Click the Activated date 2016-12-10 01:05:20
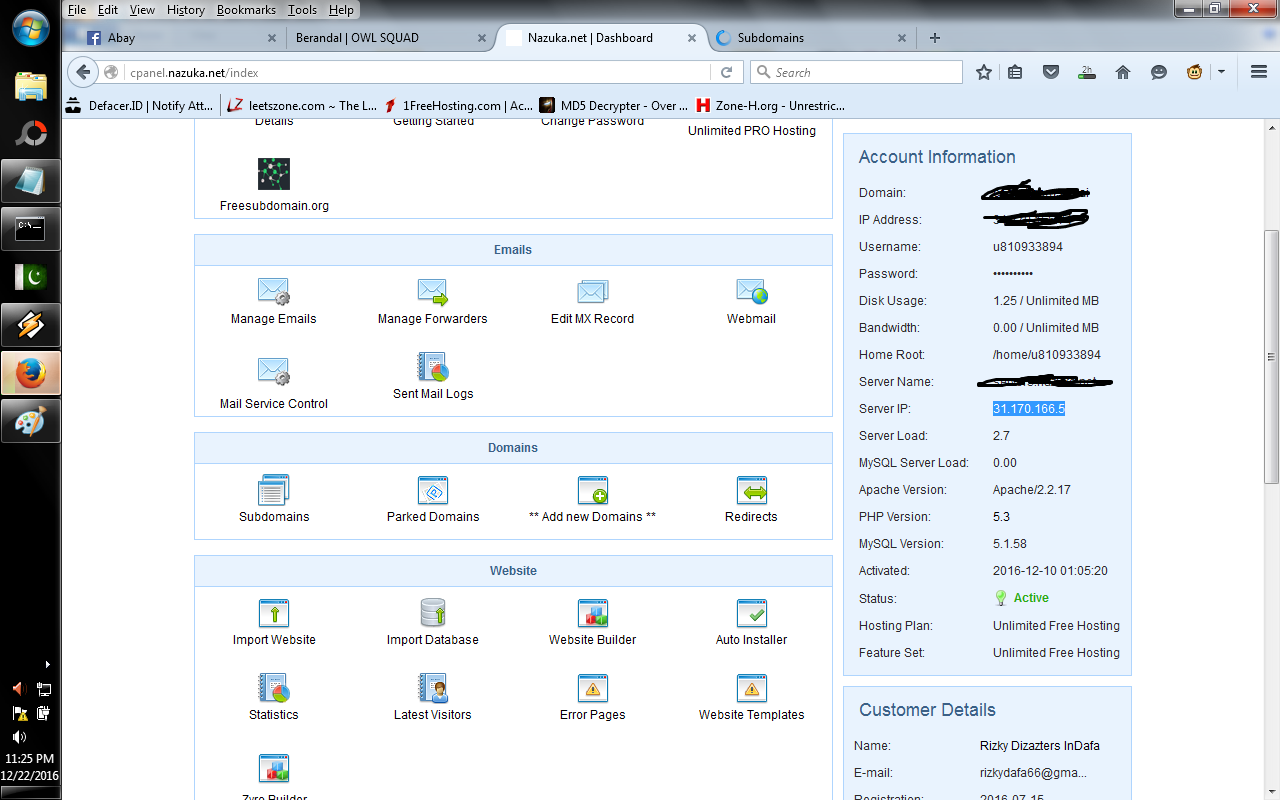The width and height of the screenshot is (1280, 800). (1050, 571)
